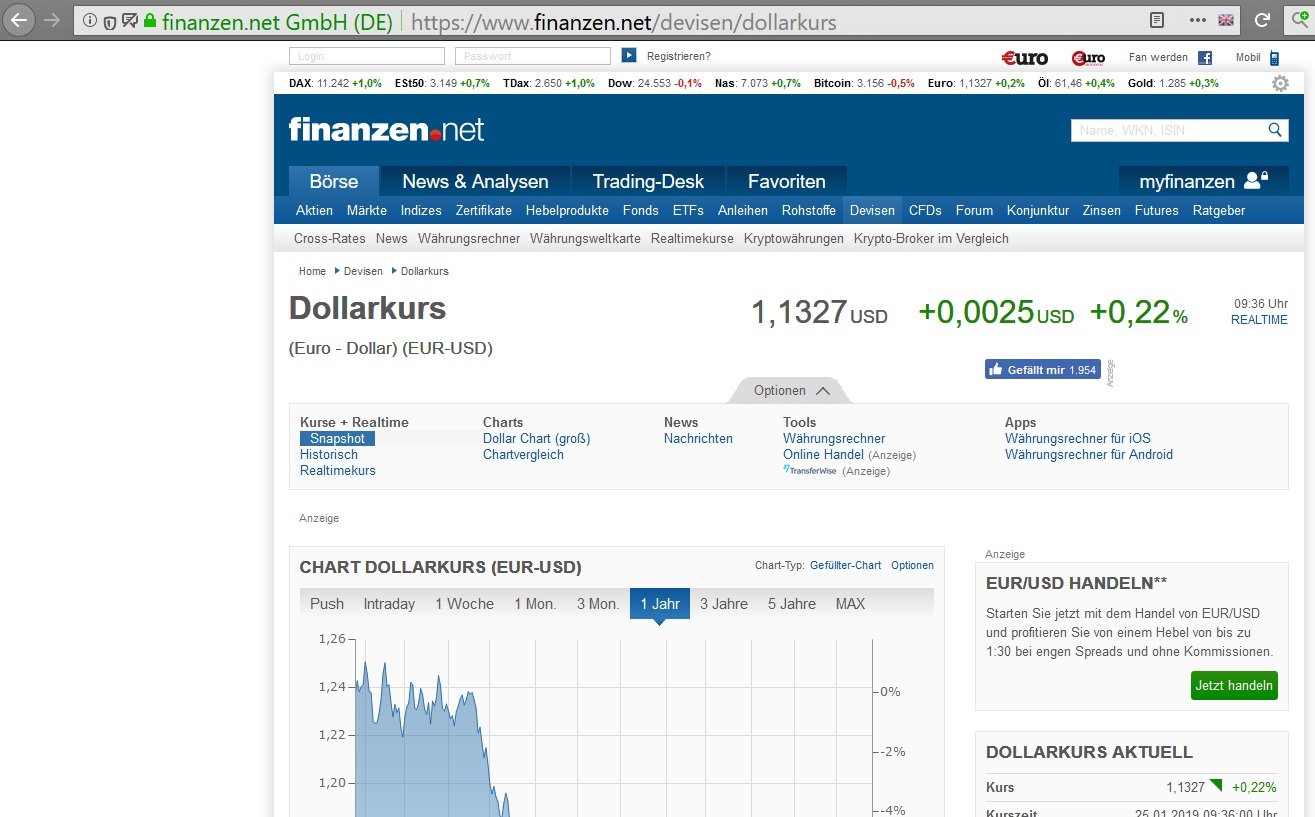The height and width of the screenshot is (817, 1315).
Task: Open Zertifikate menu item
Action: pos(484,210)
